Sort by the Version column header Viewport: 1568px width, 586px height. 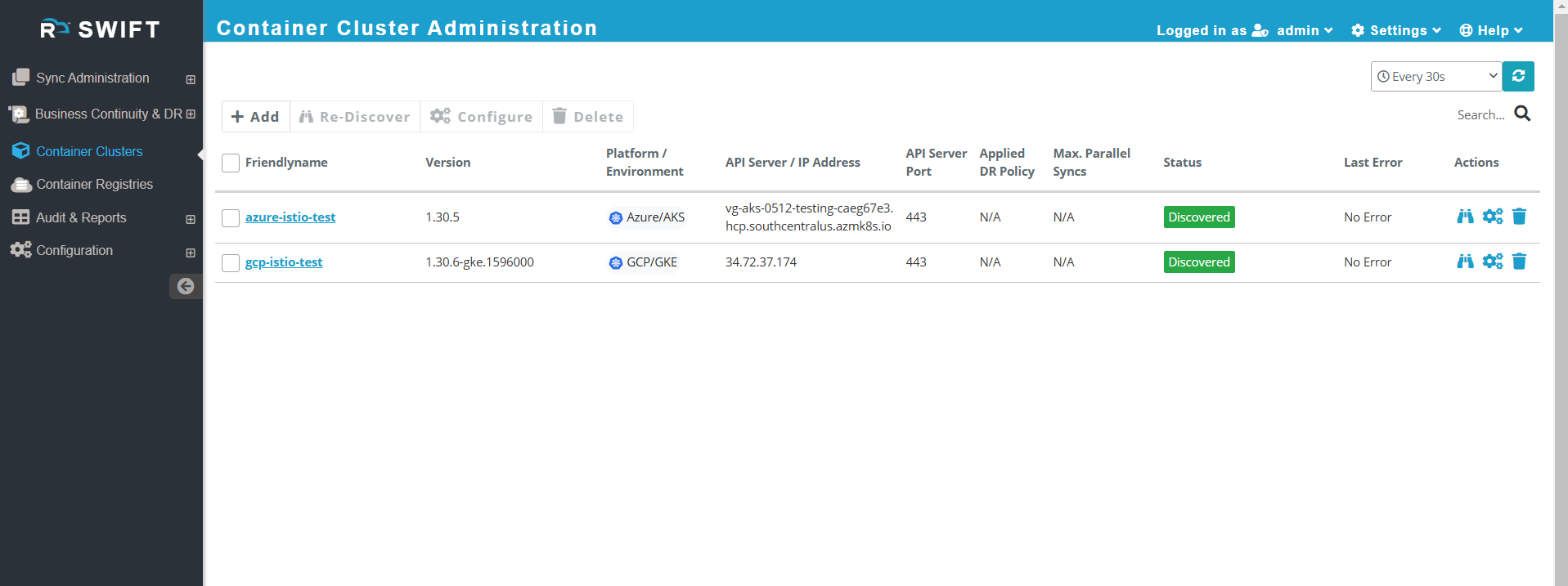(x=447, y=162)
